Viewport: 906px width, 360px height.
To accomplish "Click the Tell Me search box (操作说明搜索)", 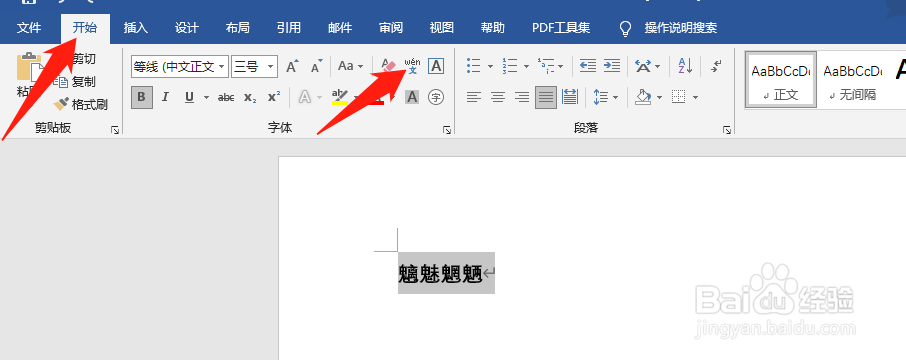I will point(681,28).
